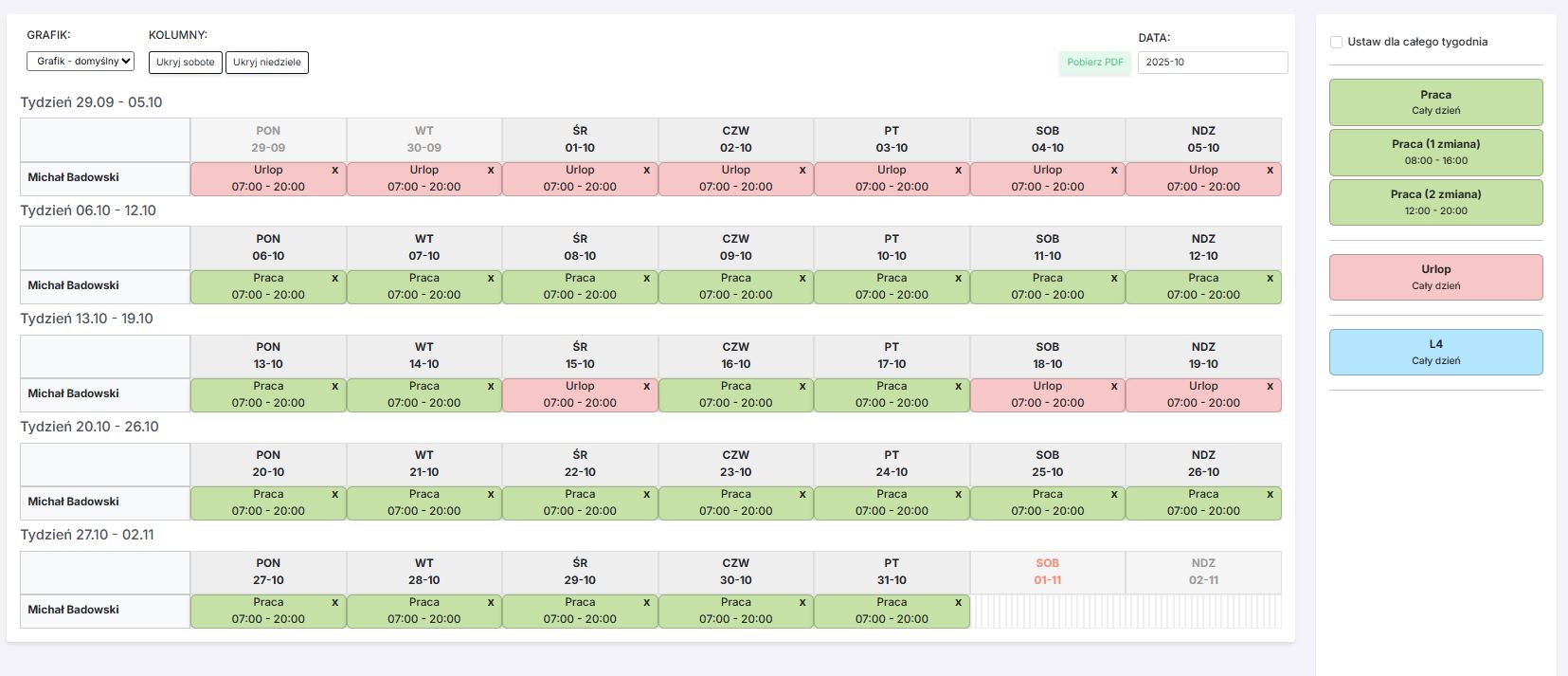1568x676 pixels.
Task: Remove the Urlop entry on 15-10
Action: pos(646,387)
